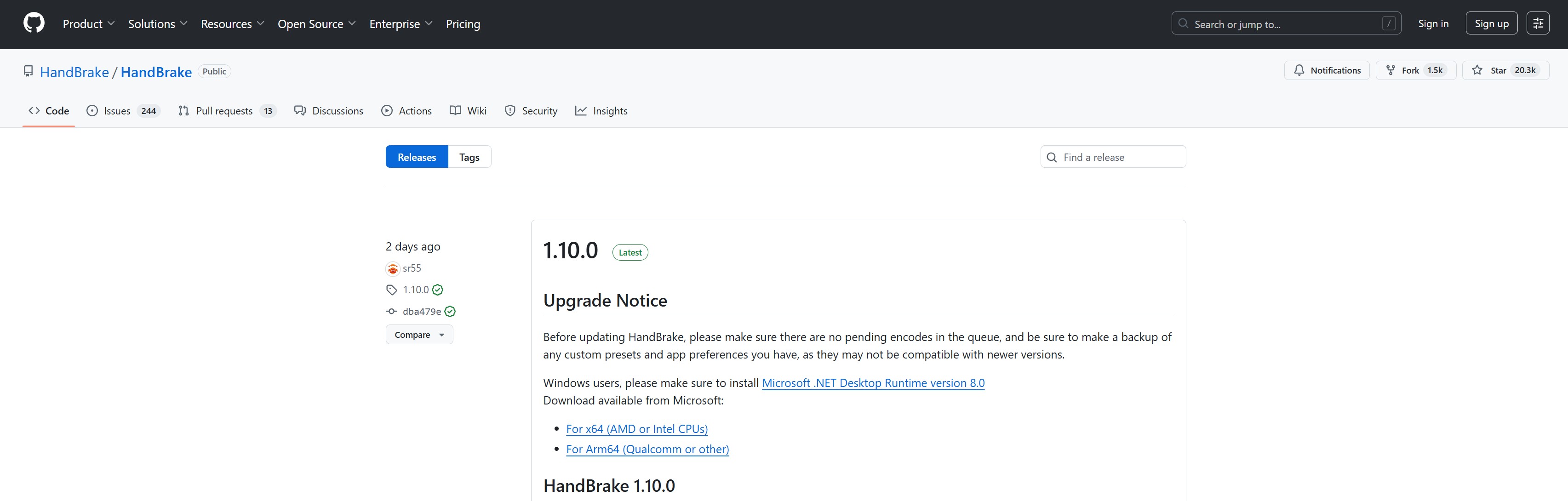Open the Issues tab
1568x501 pixels.
pyautogui.click(x=124, y=111)
